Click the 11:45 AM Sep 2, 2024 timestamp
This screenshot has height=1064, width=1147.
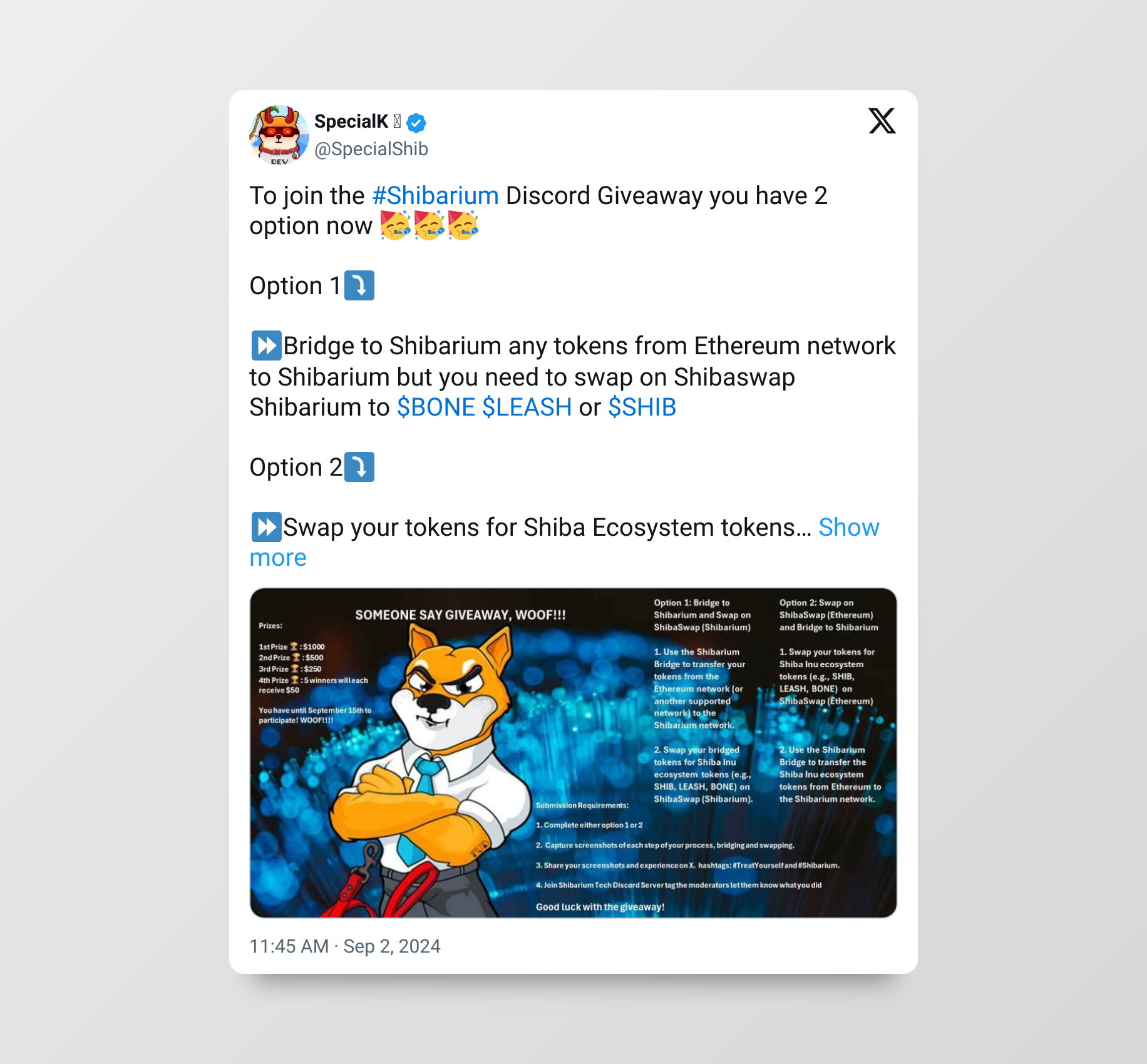click(345, 946)
